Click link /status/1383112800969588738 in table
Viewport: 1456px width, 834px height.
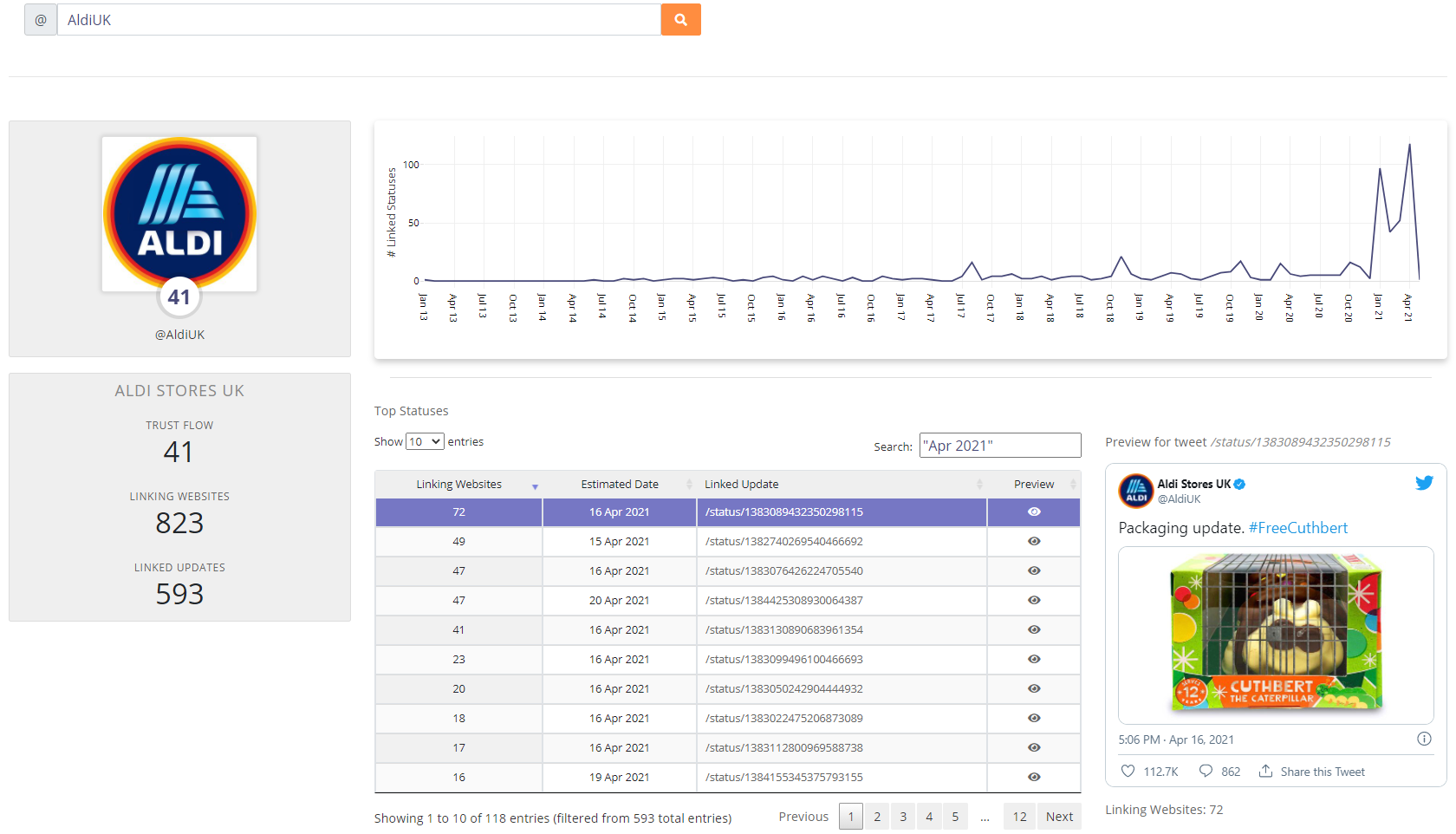(784, 747)
